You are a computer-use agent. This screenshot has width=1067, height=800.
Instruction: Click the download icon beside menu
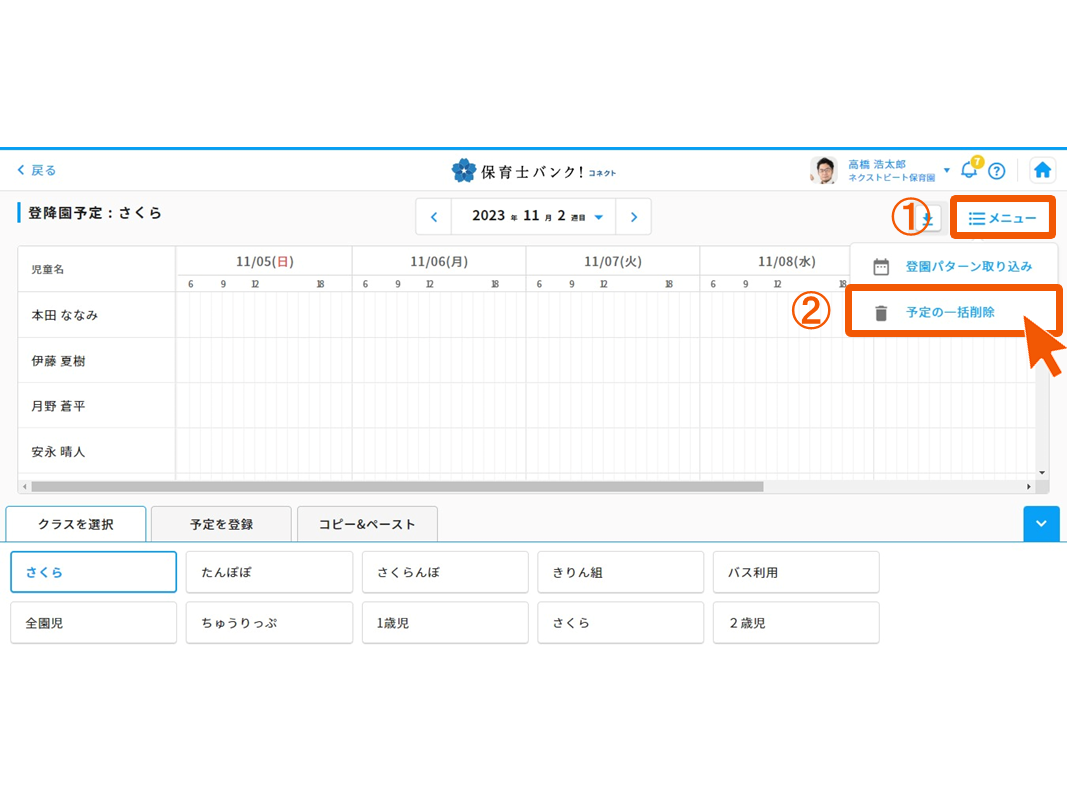[929, 218]
